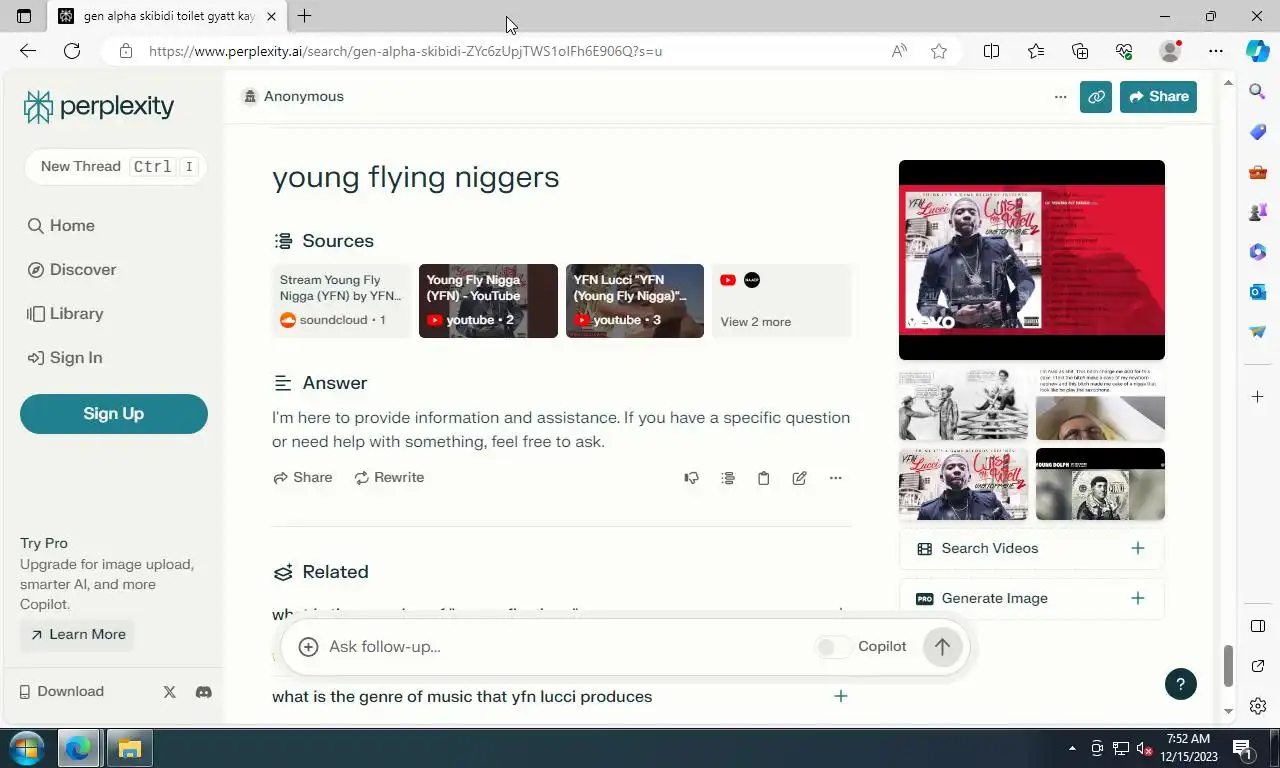Start a New Thread
Screen dimensions: 1280x768
point(116,167)
